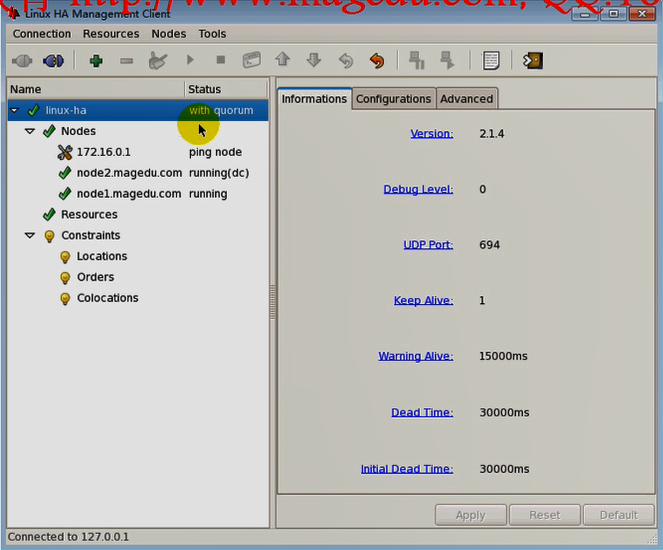This screenshot has width=663, height=550.
Task: Click the document page toolbar icon
Action: pyautogui.click(x=490, y=60)
